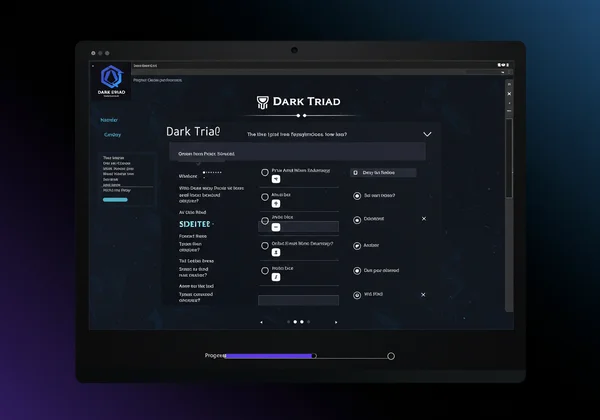
Task: Click the second pagination dot
Action: (295, 322)
